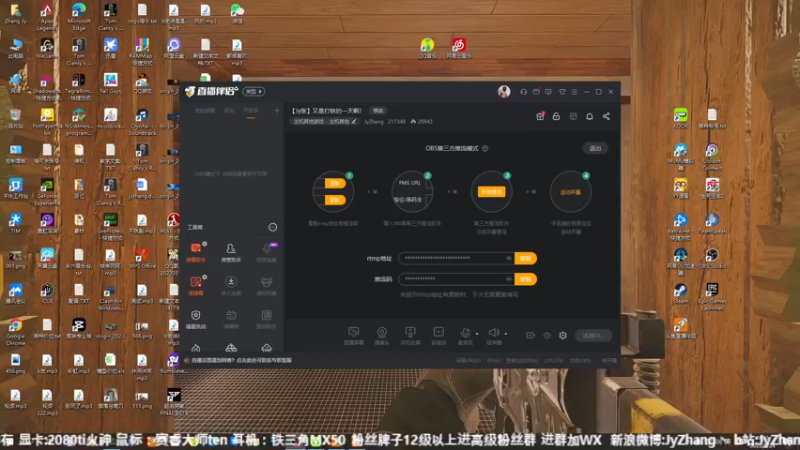Reveal the hidden stream key
800x450 pixels.
pyautogui.click(x=508, y=279)
